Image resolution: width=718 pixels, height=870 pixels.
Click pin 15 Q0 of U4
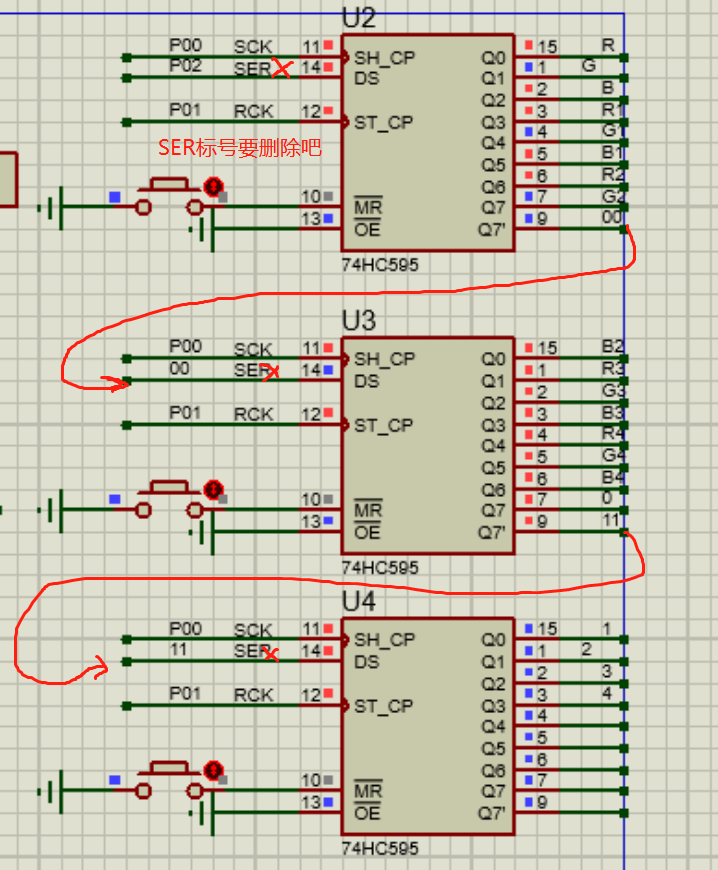click(537, 639)
